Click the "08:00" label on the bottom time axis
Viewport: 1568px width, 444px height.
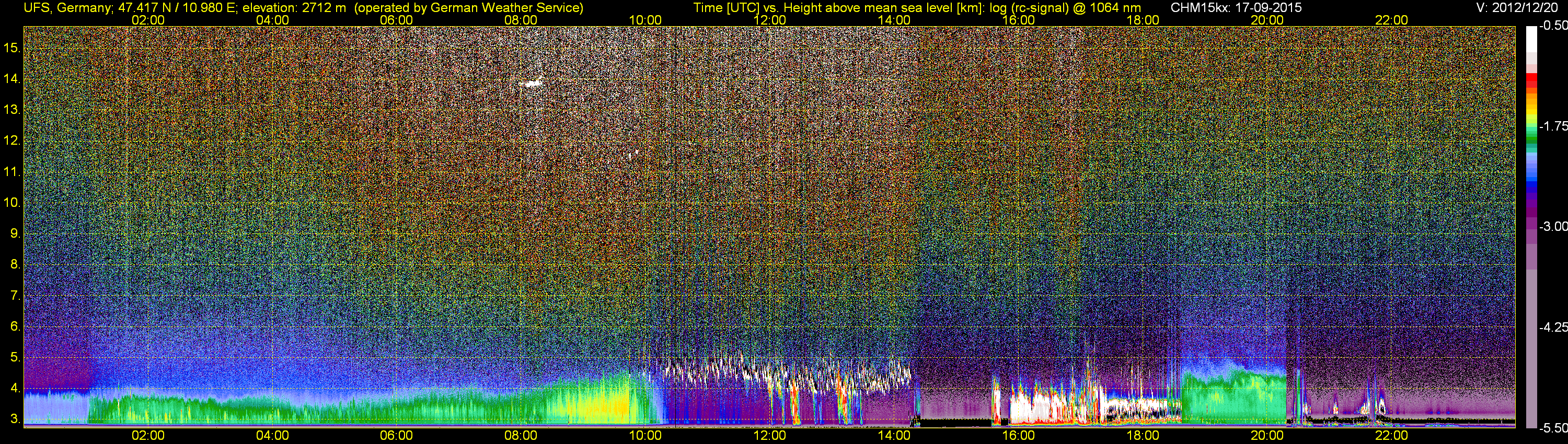click(x=521, y=436)
